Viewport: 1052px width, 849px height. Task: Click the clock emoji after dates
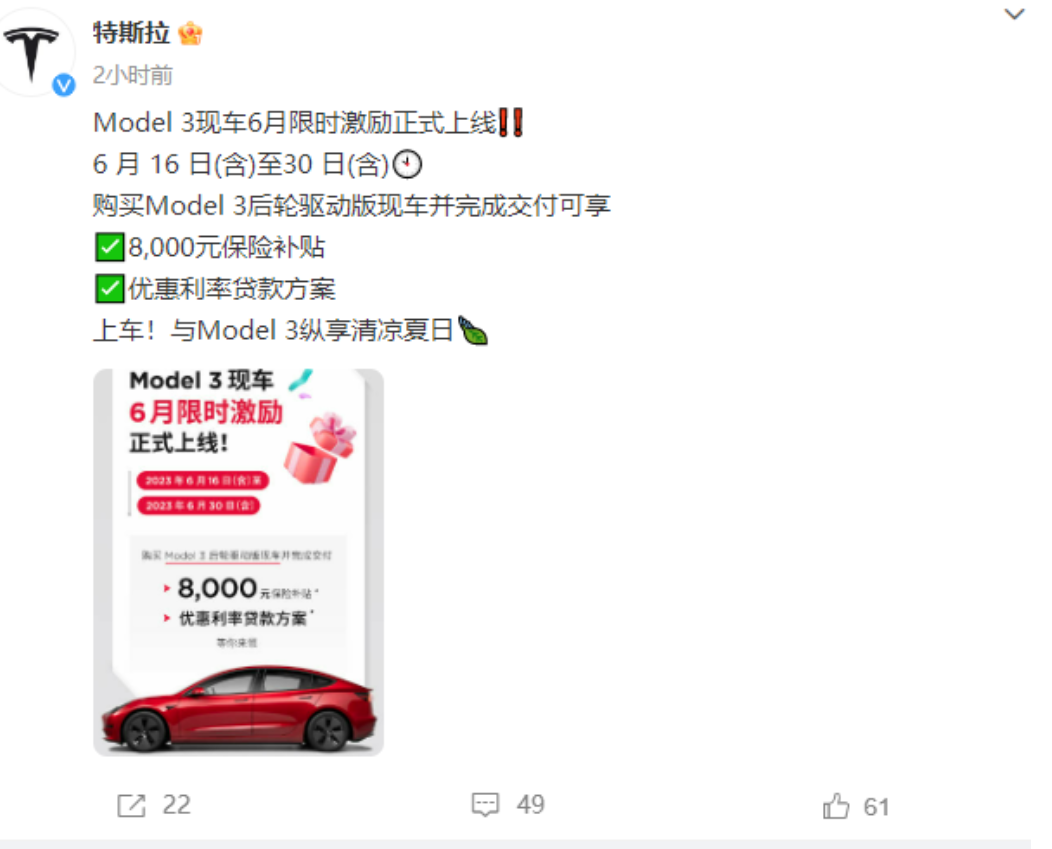click(407, 165)
